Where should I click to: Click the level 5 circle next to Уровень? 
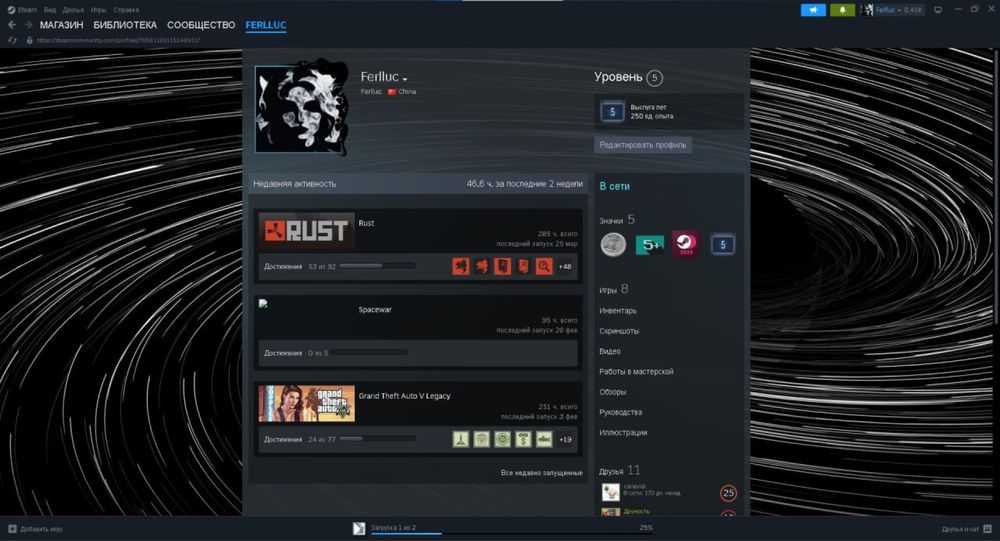tap(654, 78)
